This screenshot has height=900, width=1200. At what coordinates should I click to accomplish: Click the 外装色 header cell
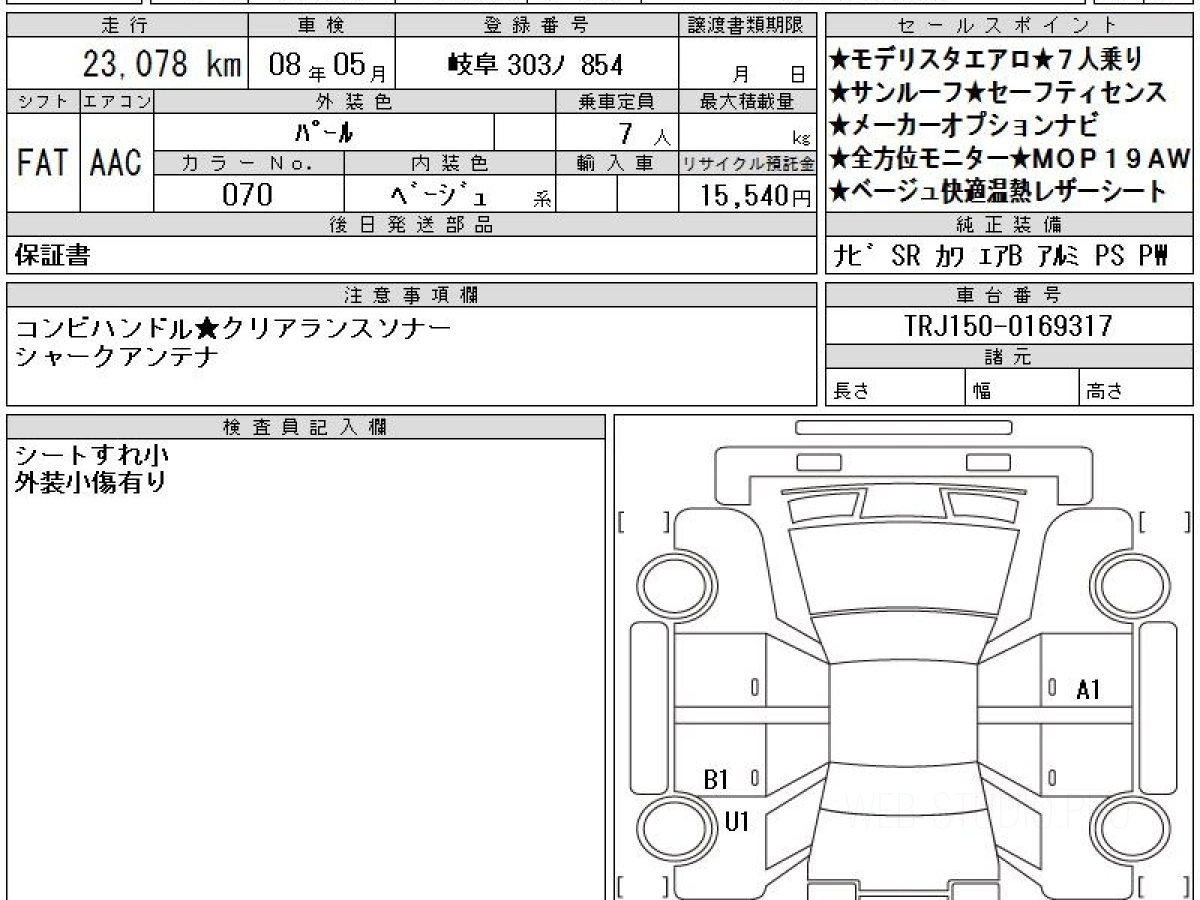(354, 101)
